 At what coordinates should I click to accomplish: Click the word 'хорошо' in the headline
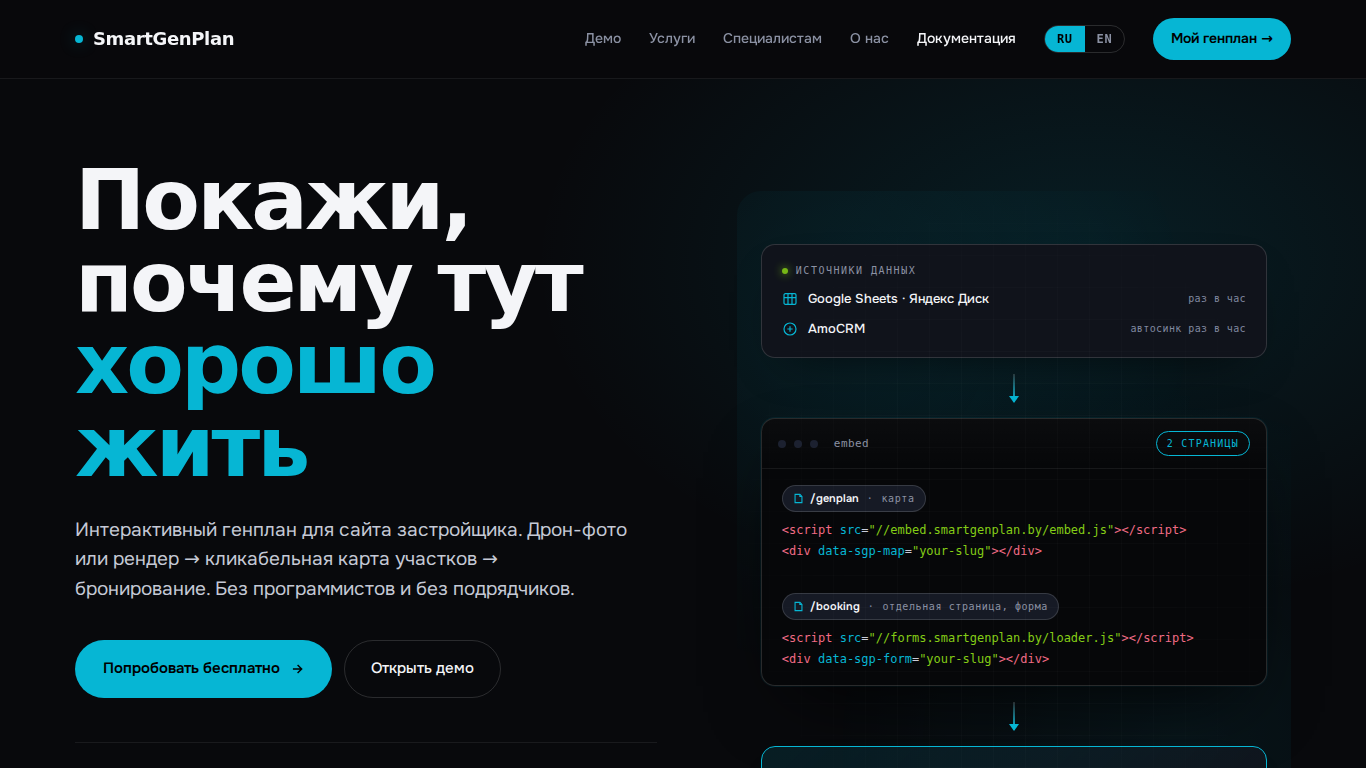pyautogui.click(x=256, y=365)
